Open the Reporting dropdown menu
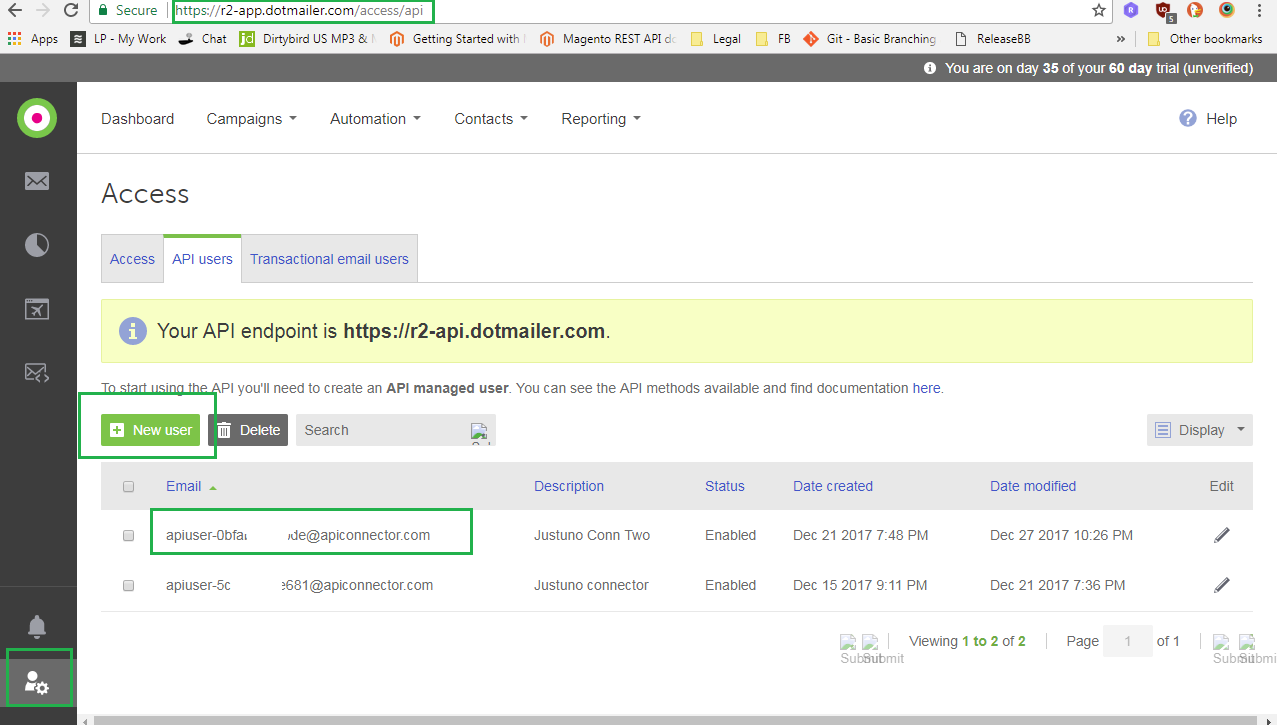This screenshot has width=1277, height=725. [599, 118]
